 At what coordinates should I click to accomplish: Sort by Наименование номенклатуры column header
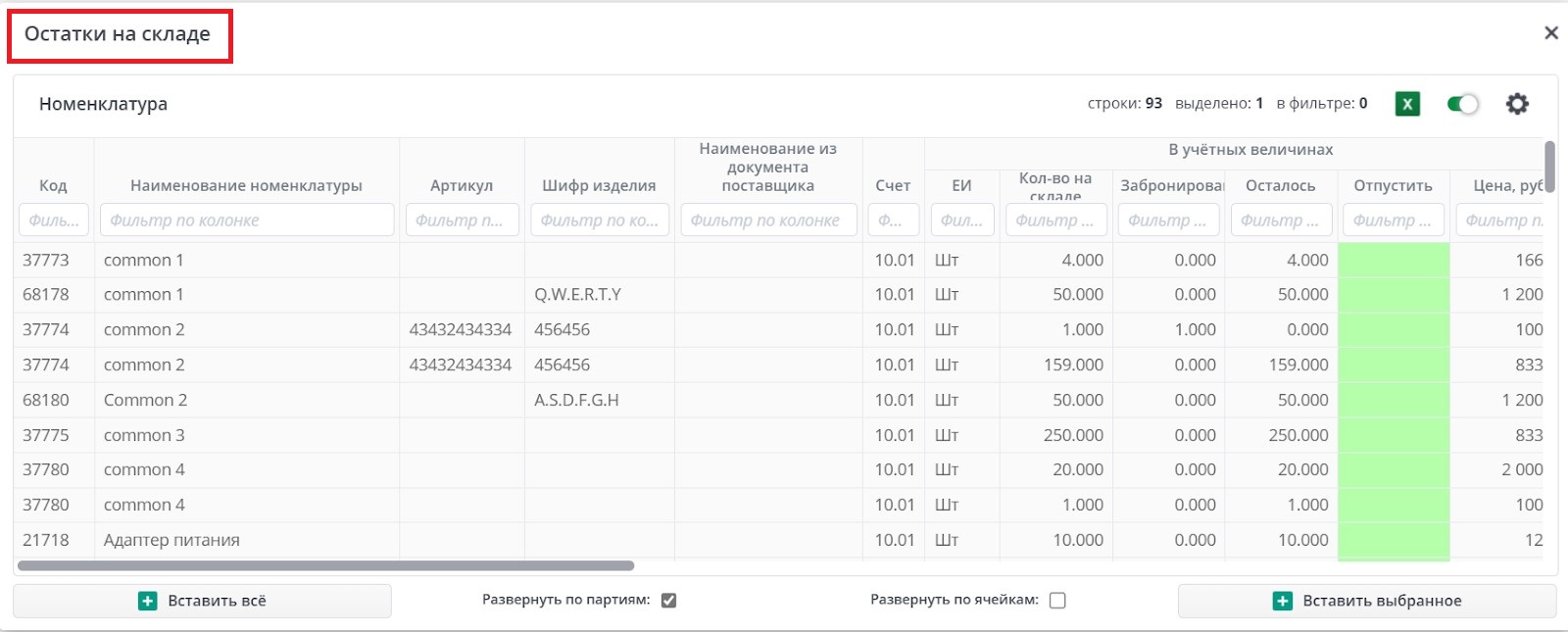(x=246, y=185)
